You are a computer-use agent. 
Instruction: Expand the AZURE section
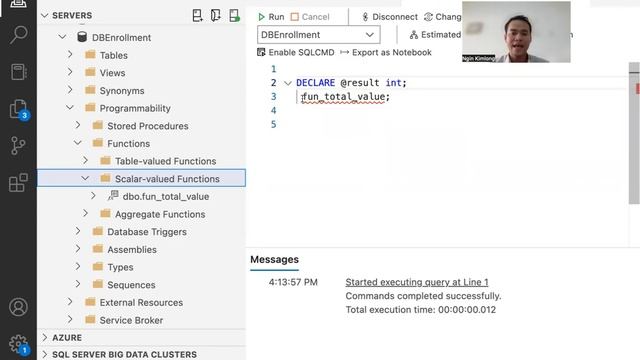(x=44, y=338)
